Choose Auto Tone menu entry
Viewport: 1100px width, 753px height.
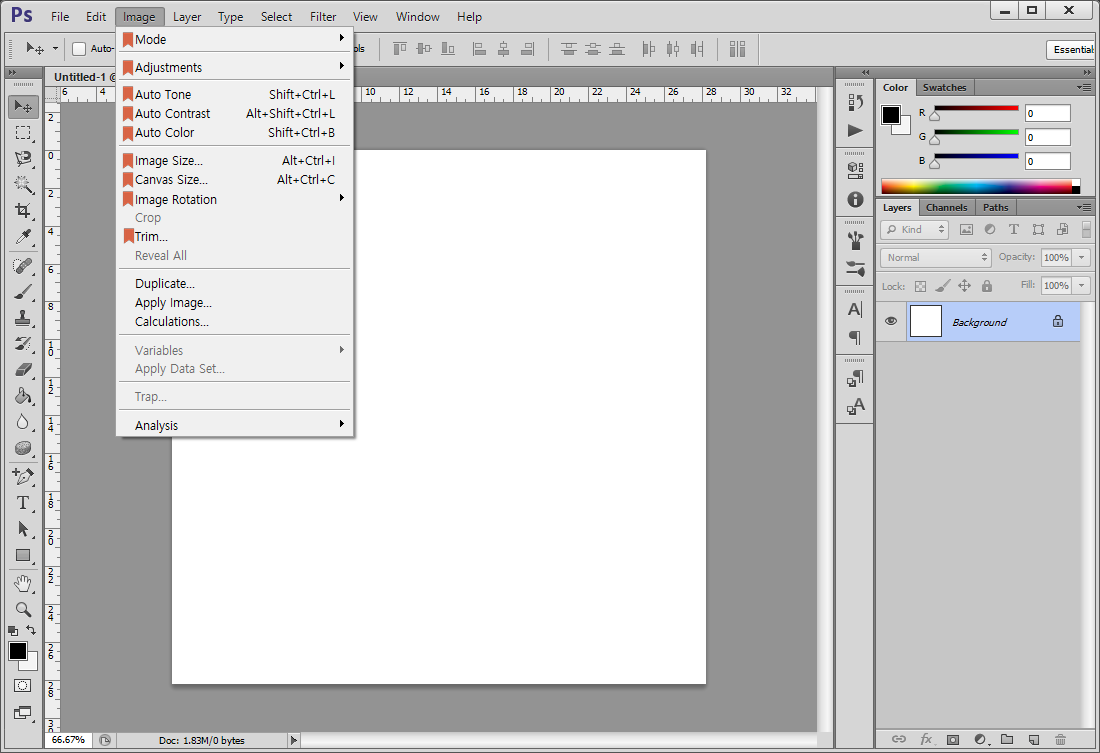point(235,94)
